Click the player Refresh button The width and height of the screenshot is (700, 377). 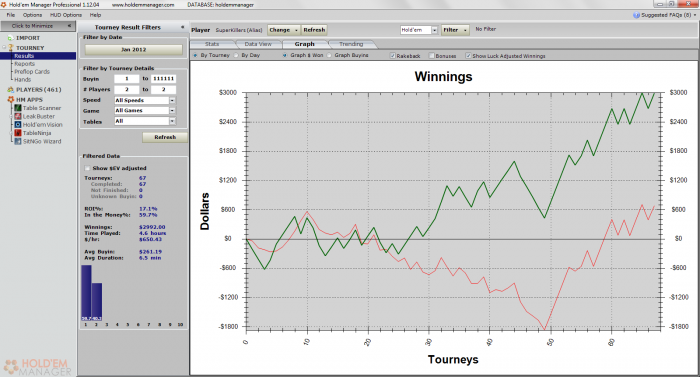(x=314, y=30)
